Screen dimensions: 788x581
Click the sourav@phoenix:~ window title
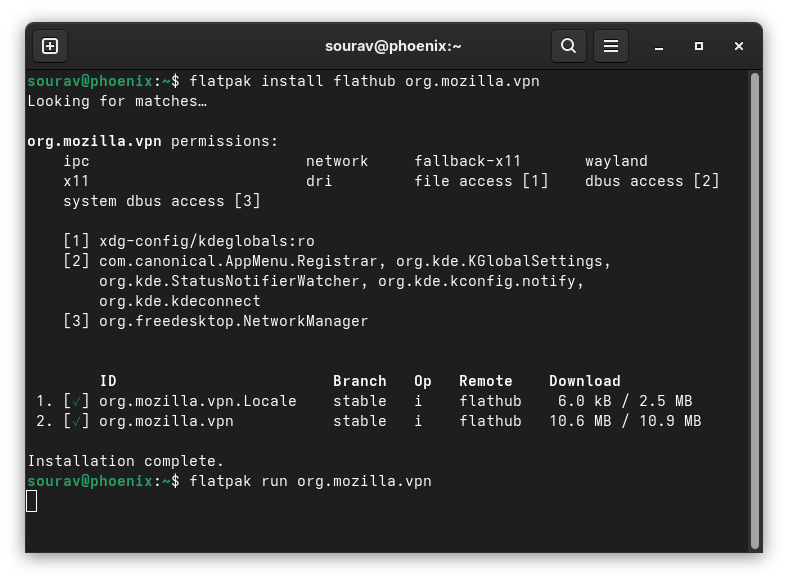pos(393,46)
